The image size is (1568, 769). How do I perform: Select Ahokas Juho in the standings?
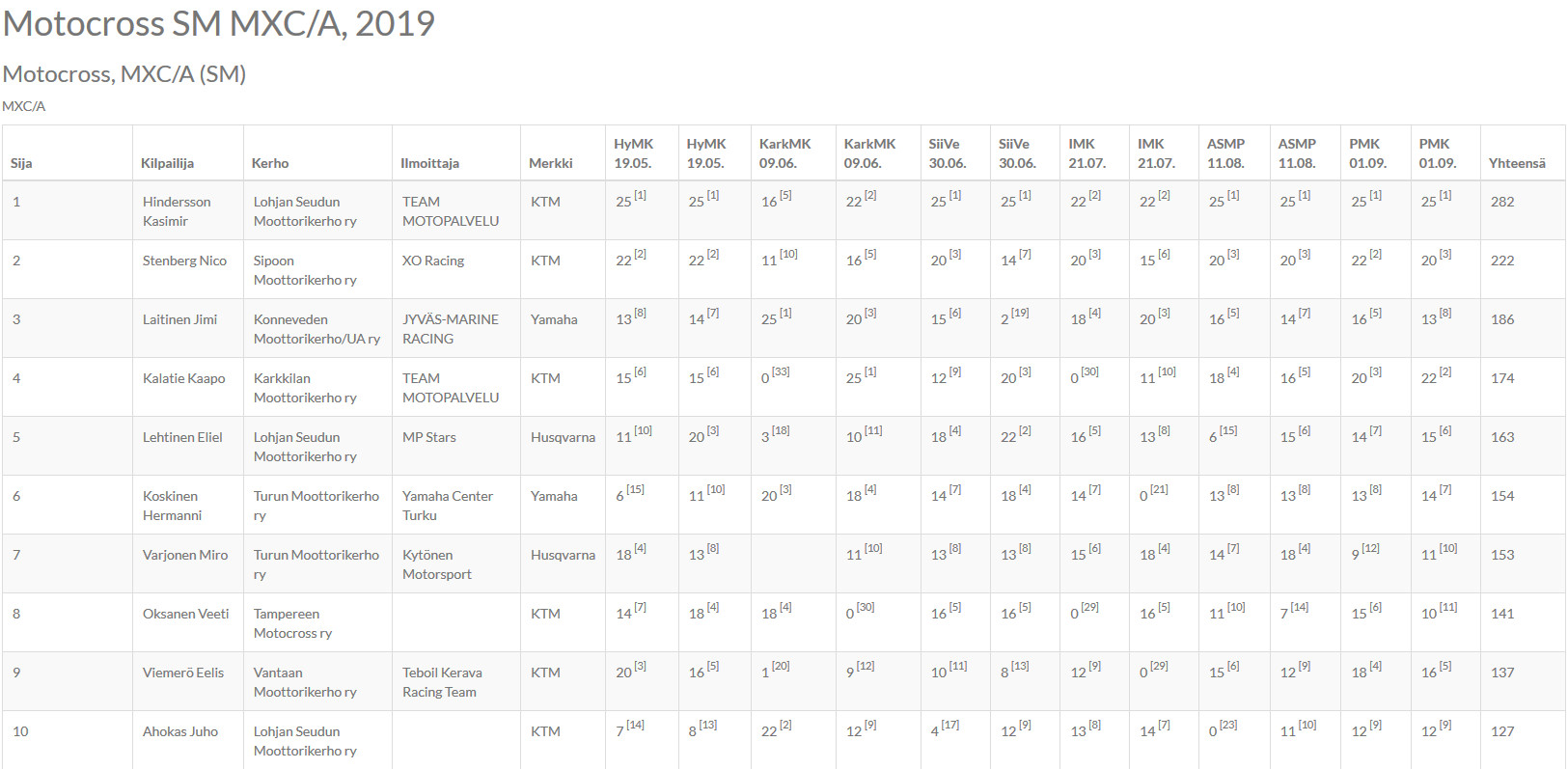click(x=180, y=731)
